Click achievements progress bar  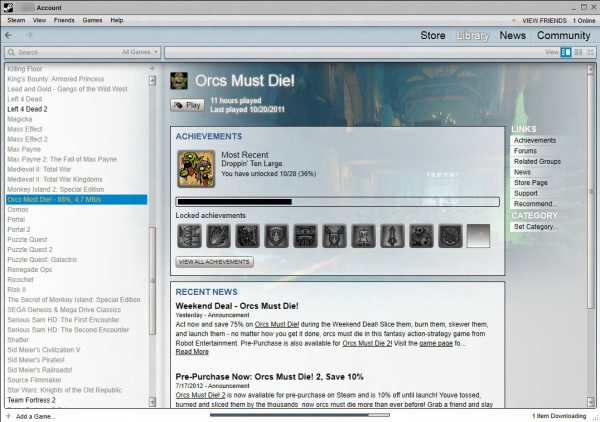[338, 202]
